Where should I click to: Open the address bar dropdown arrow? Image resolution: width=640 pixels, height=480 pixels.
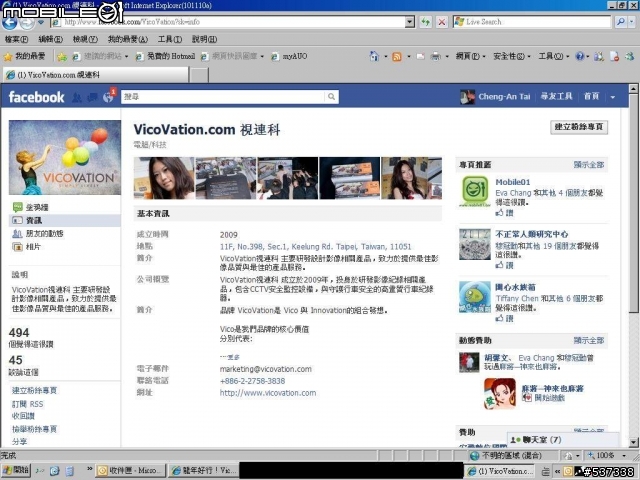[x=410, y=22]
